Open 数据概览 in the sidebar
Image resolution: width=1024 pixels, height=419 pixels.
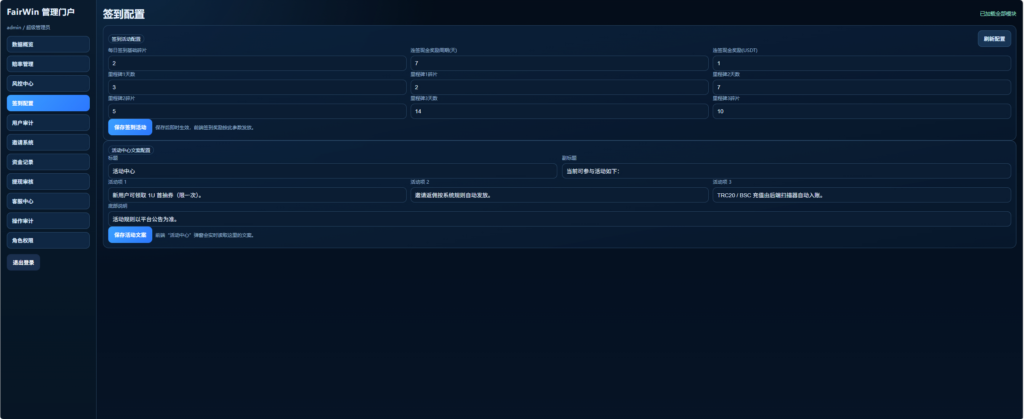48,45
